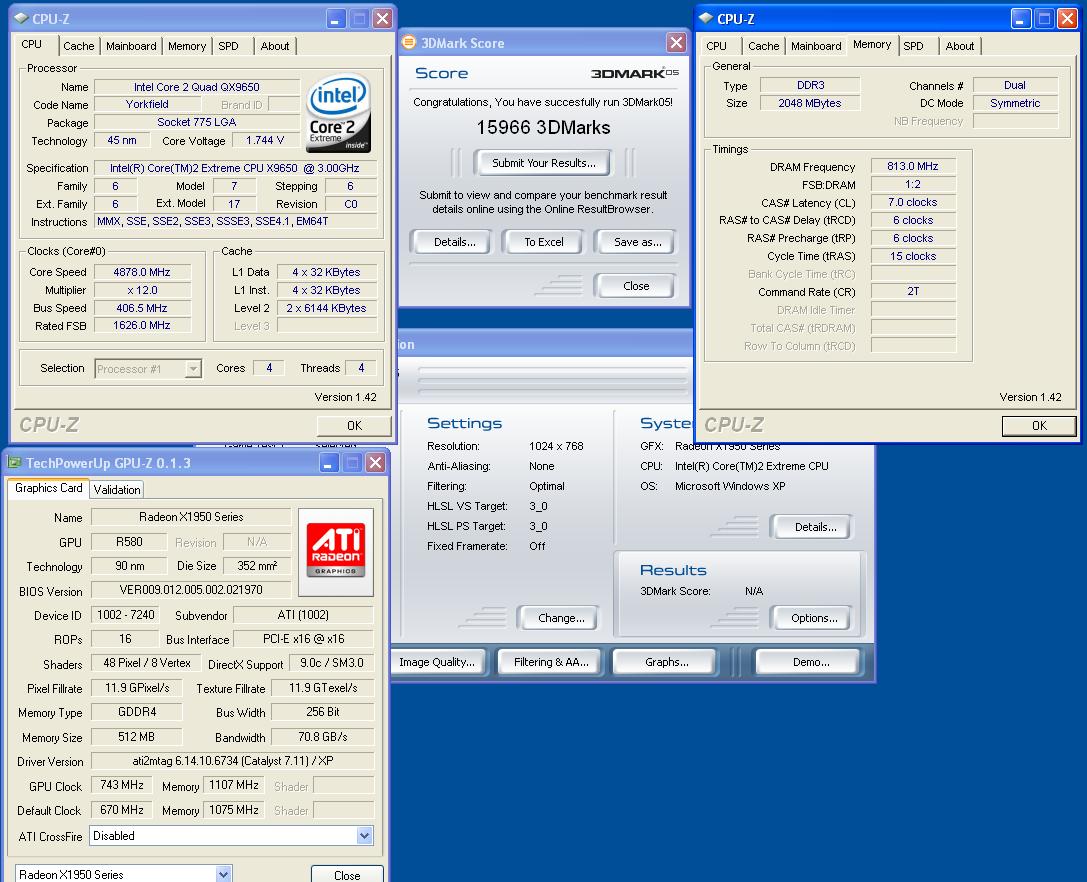The width and height of the screenshot is (1087, 882).
Task: Select Graphics Card tab in GPU-Z
Action: tap(49, 488)
